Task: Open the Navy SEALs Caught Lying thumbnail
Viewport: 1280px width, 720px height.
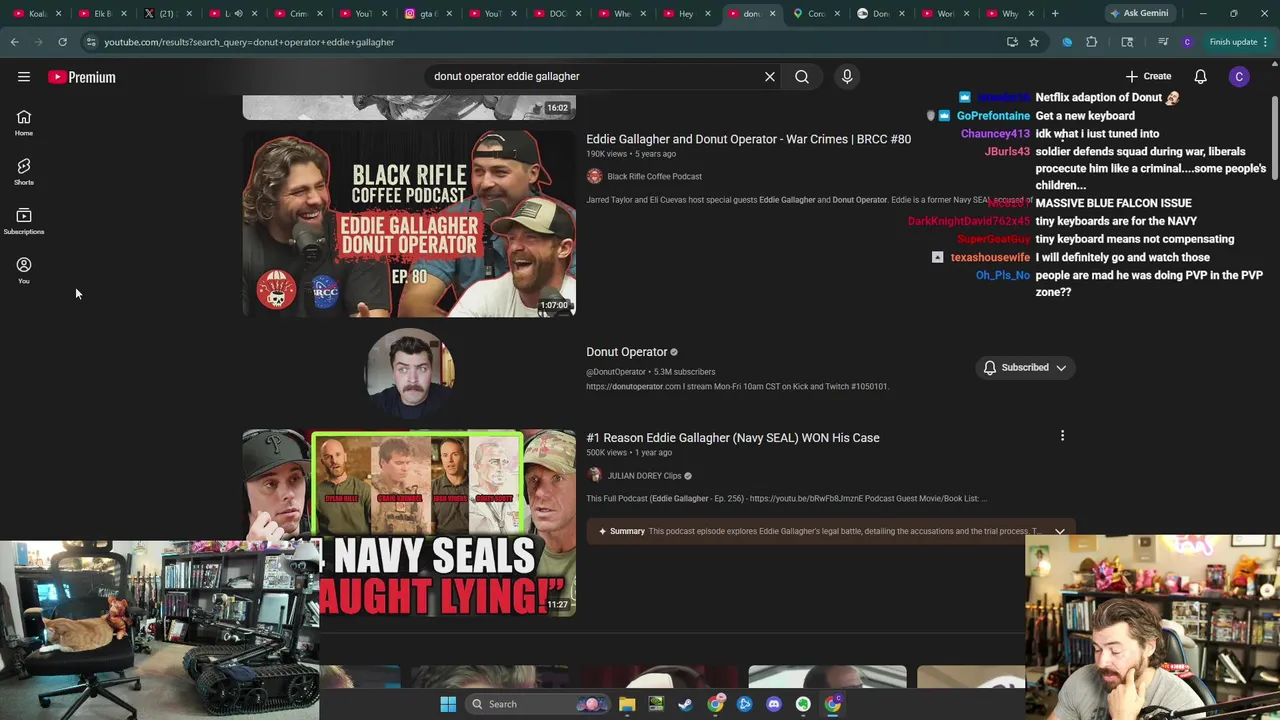Action: coord(409,523)
